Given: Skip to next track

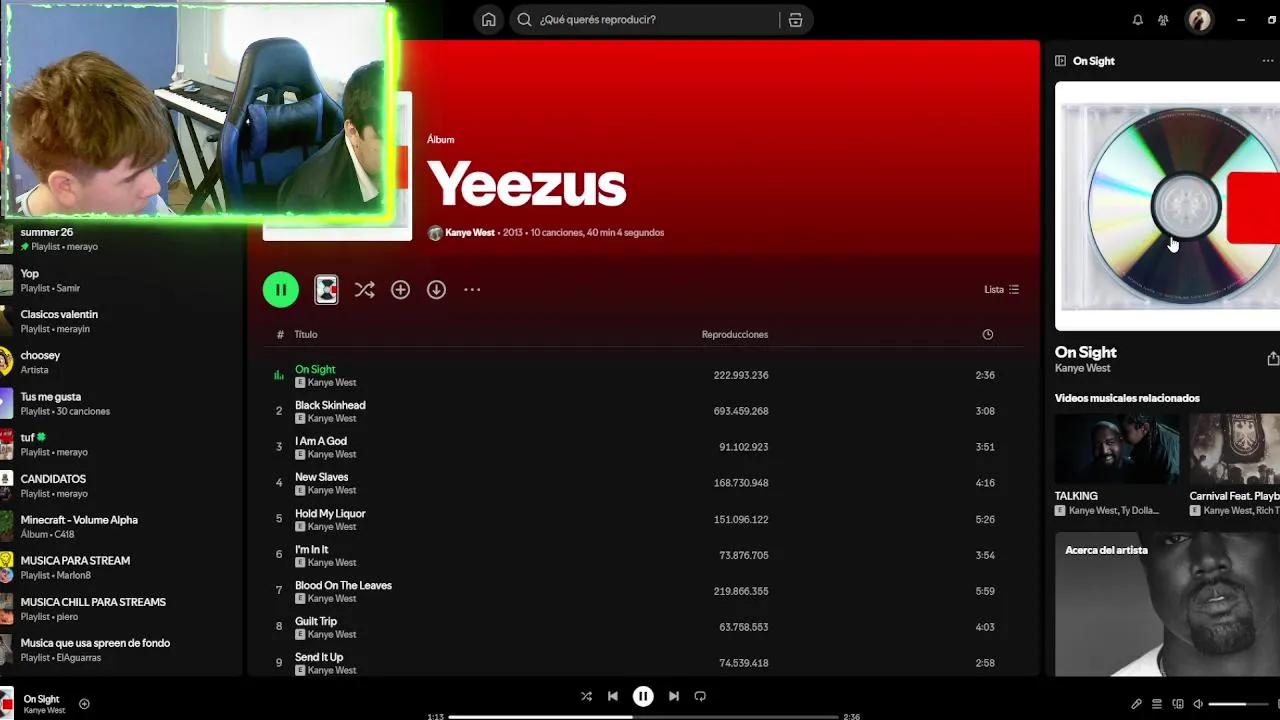Looking at the screenshot, I should pyautogui.click(x=673, y=696).
